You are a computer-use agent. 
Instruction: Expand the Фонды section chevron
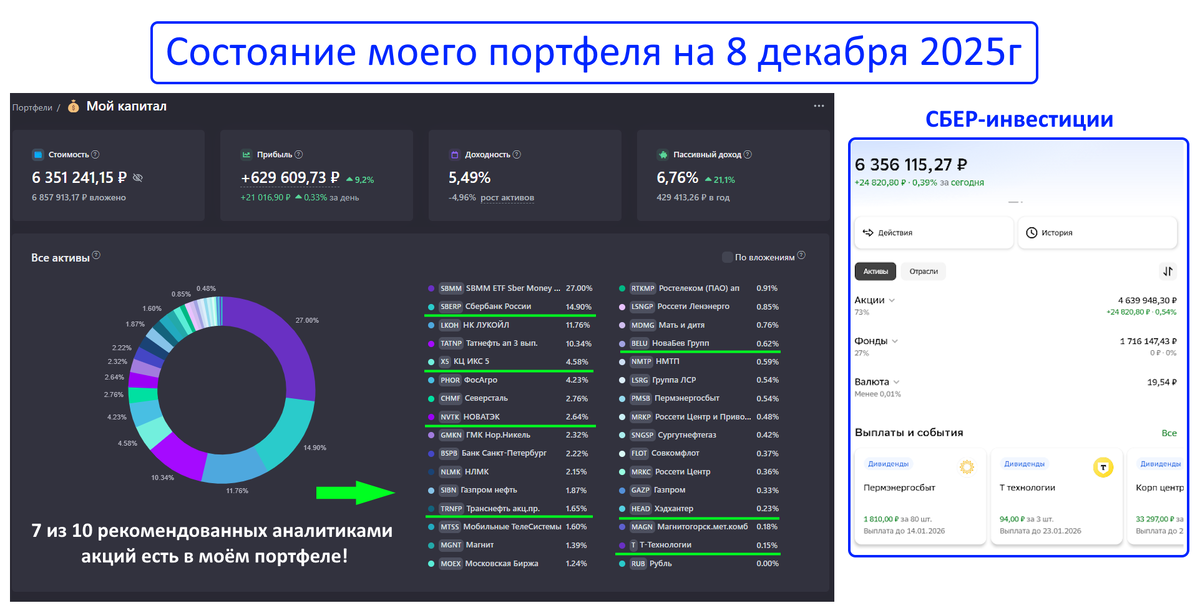point(894,341)
